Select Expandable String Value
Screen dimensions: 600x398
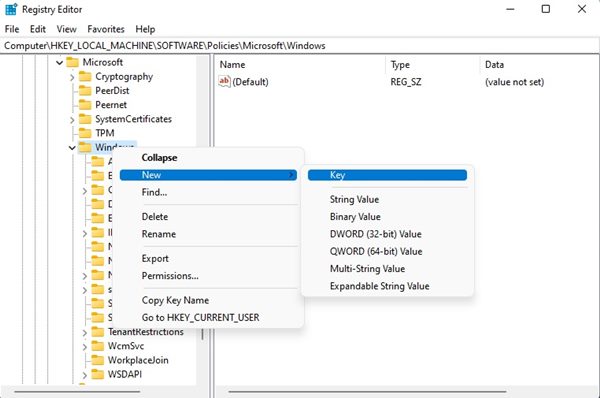pos(387,286)
